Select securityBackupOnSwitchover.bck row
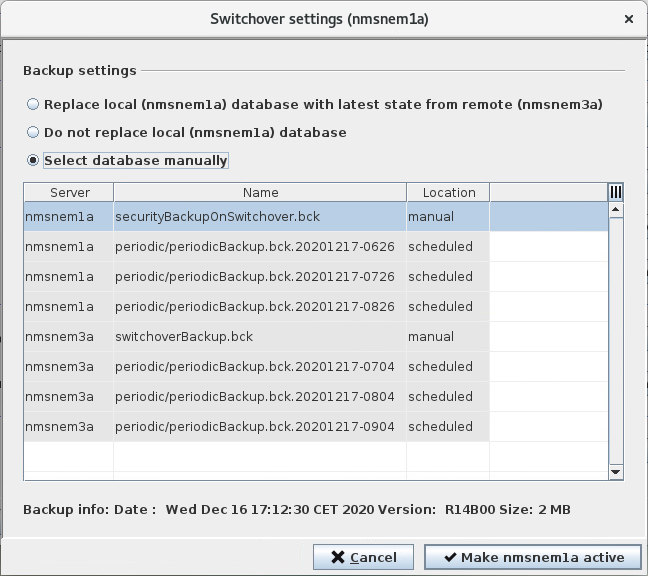 tap(217, 217)
